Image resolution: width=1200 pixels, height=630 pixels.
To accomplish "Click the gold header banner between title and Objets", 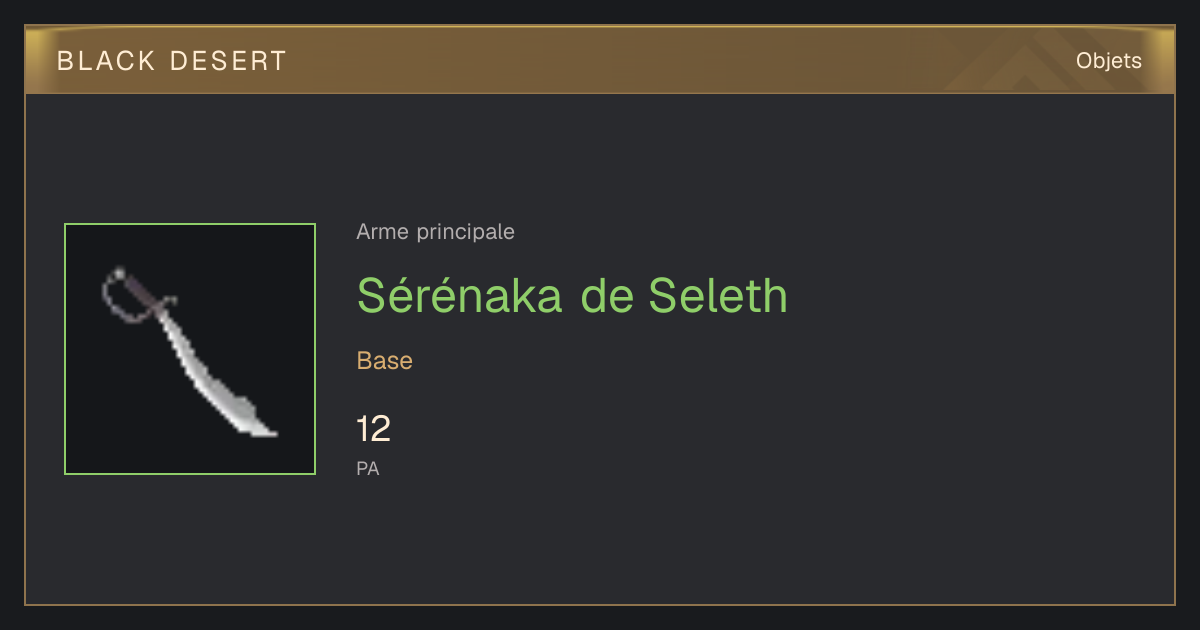I will (680, 61).
